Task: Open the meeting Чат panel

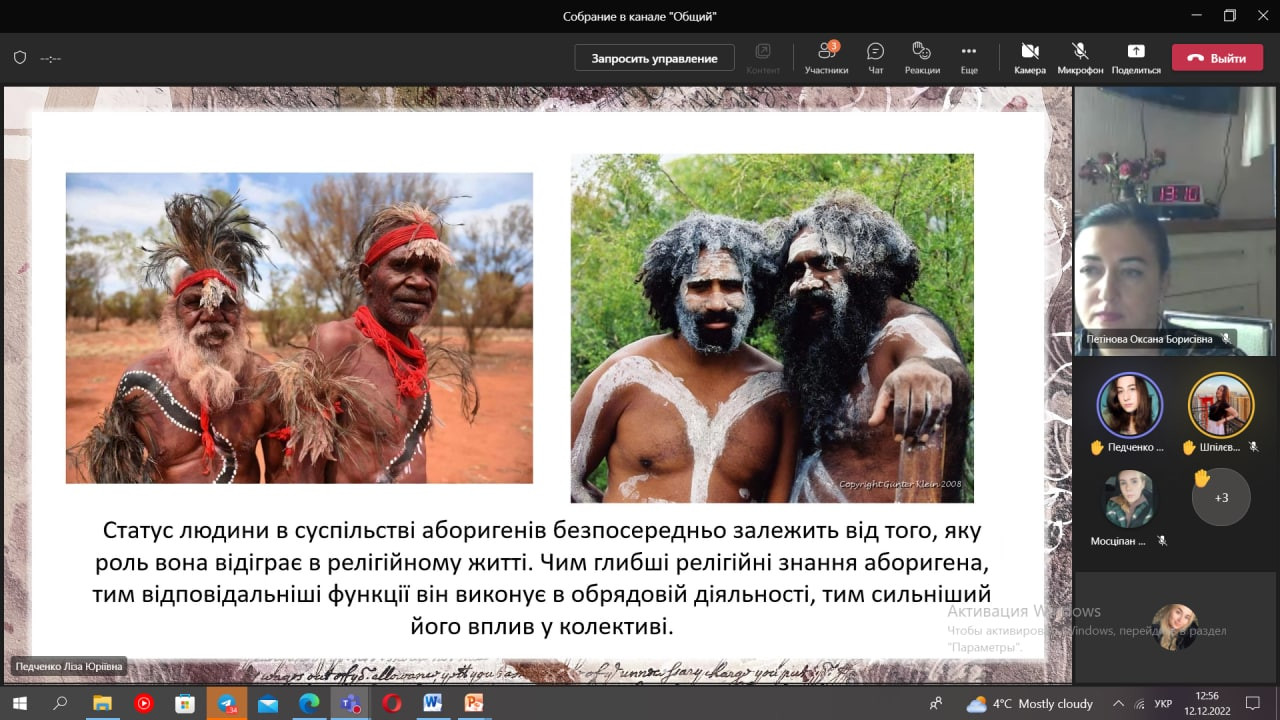Action: [875, 57]
